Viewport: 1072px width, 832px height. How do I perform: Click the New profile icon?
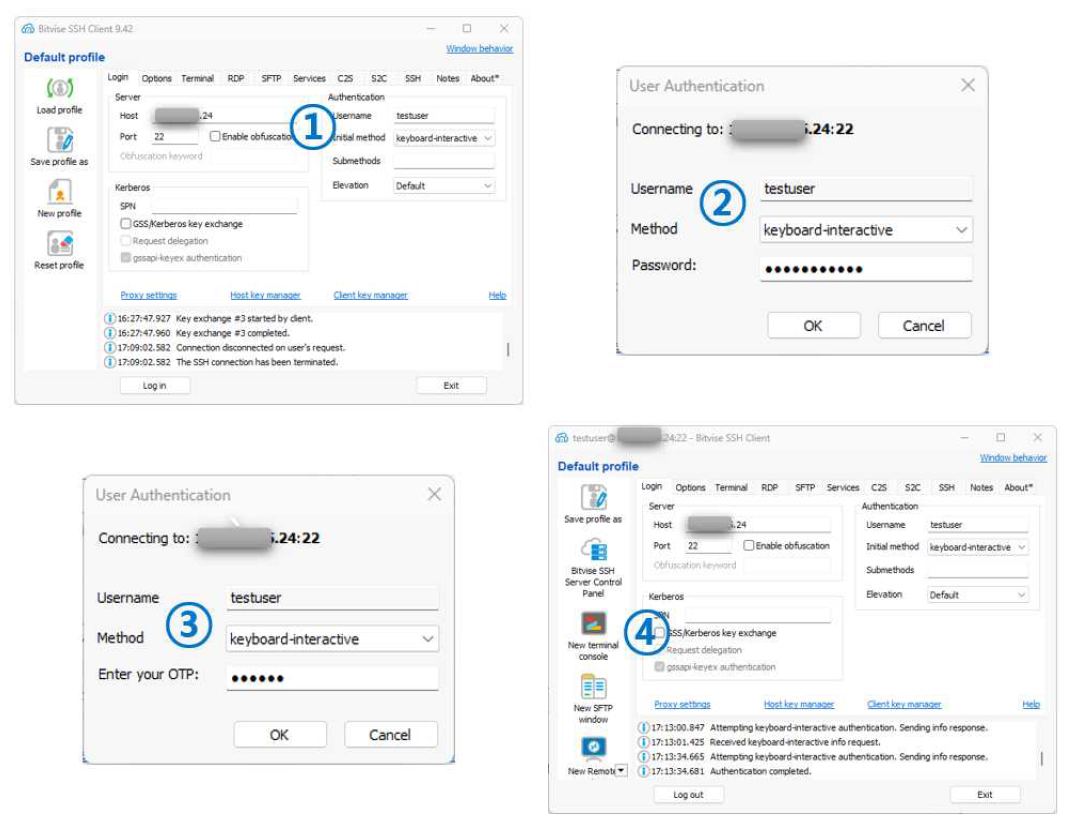[60, 192]
